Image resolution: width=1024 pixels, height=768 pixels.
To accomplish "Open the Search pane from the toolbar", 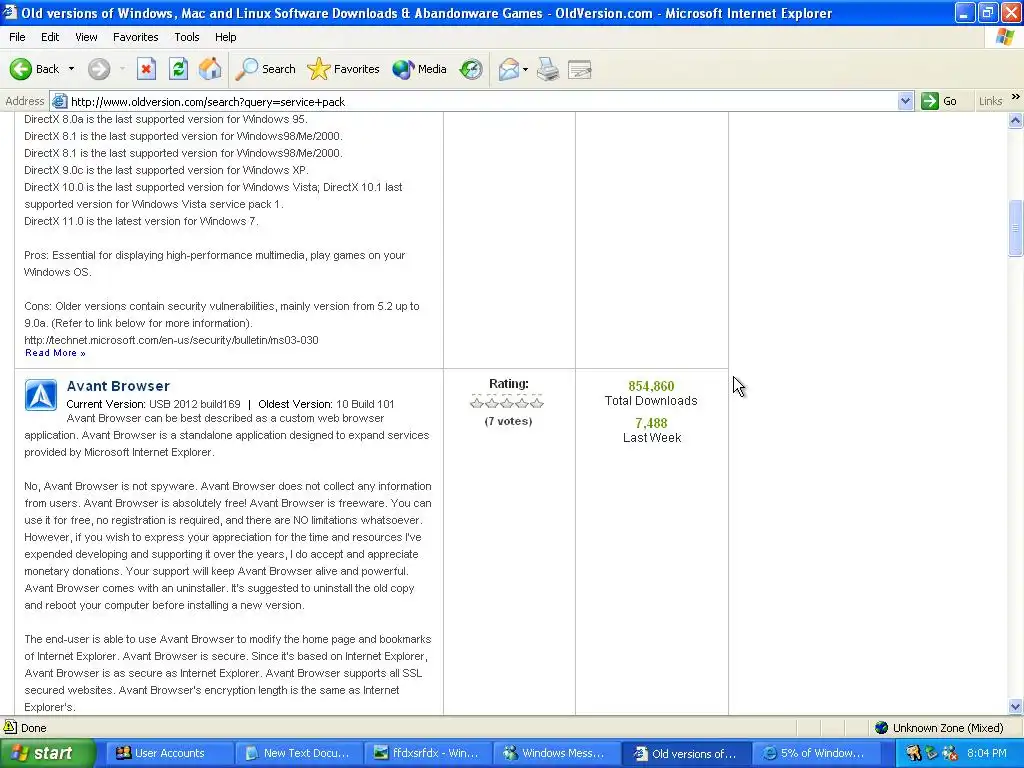I will (x=265, y=69).
